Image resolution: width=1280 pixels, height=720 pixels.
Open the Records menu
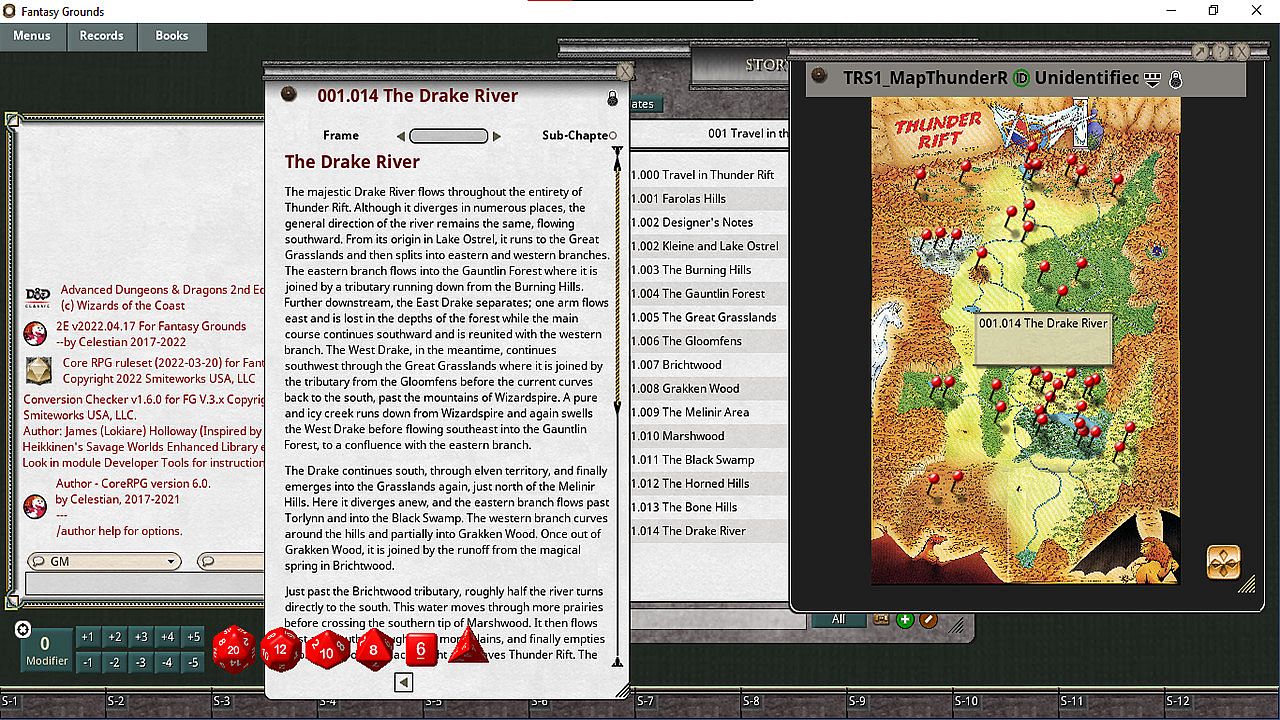point(102,36)
